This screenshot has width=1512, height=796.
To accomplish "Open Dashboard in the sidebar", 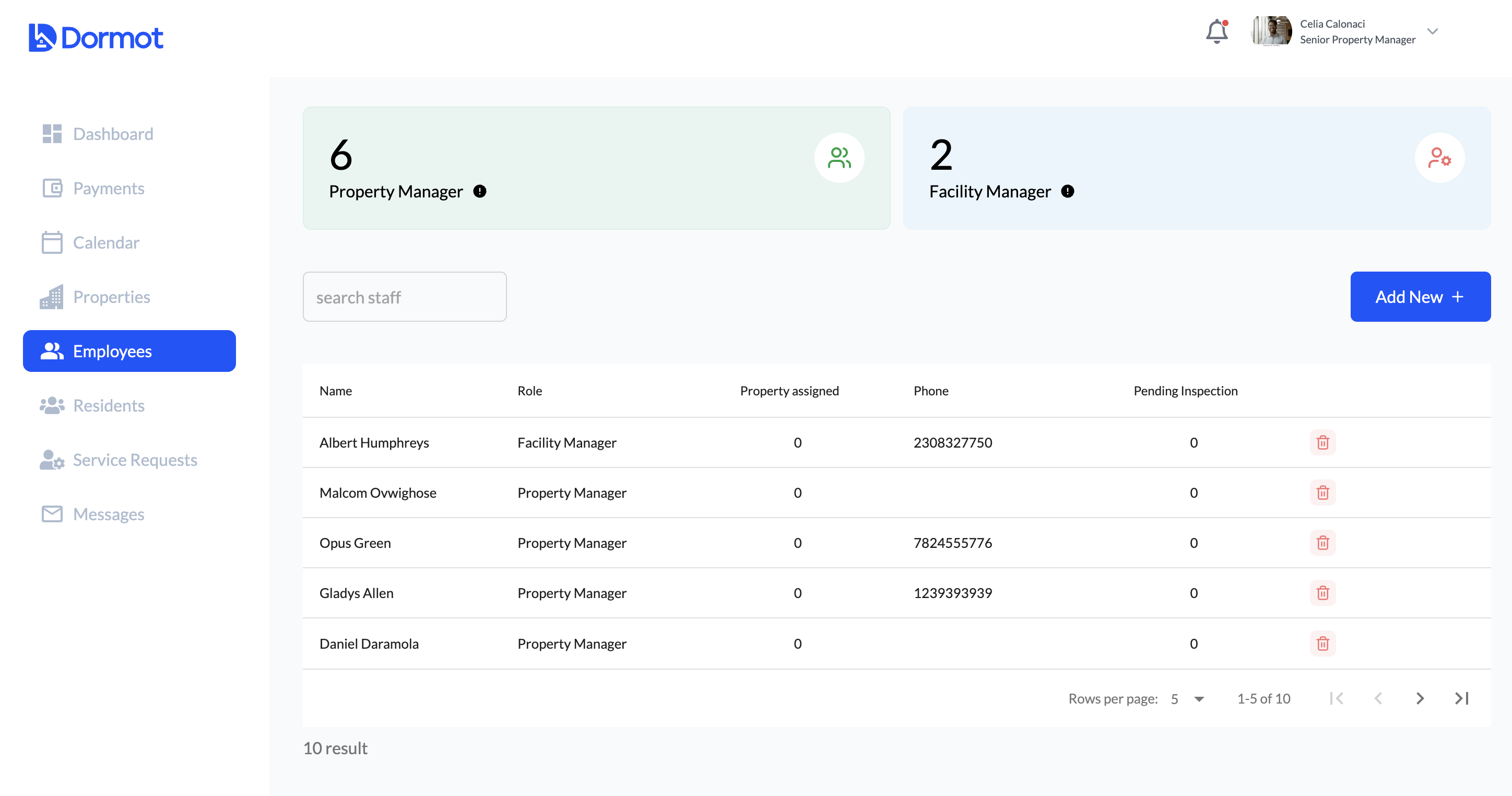I will tap(129, 134).
